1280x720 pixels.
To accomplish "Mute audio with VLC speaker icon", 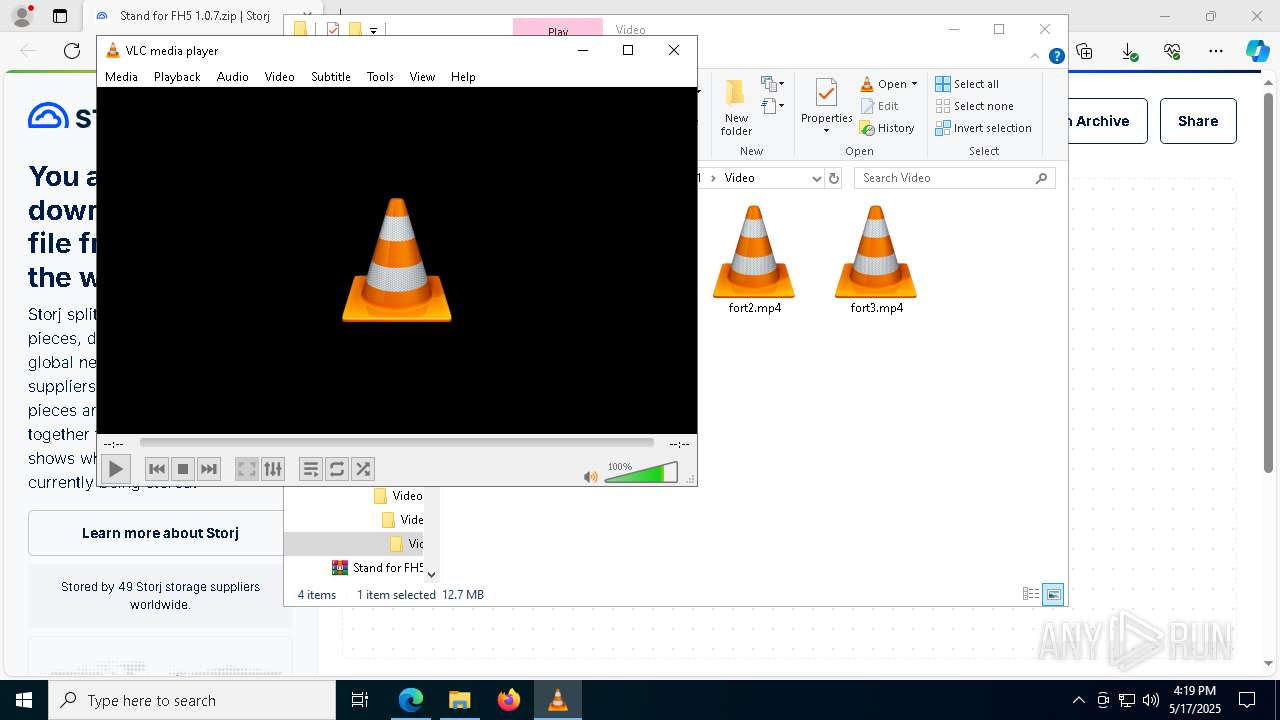I will [590, 476].
